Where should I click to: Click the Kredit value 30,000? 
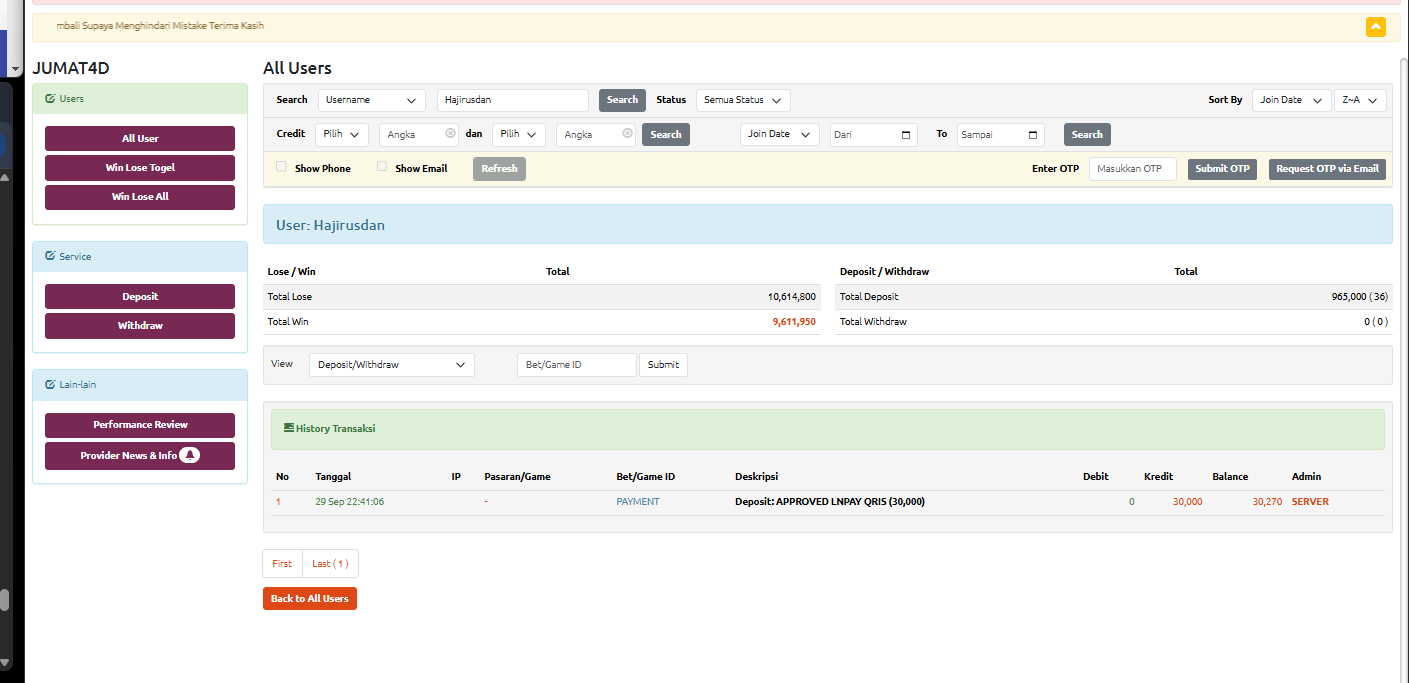coord(1188,502)
